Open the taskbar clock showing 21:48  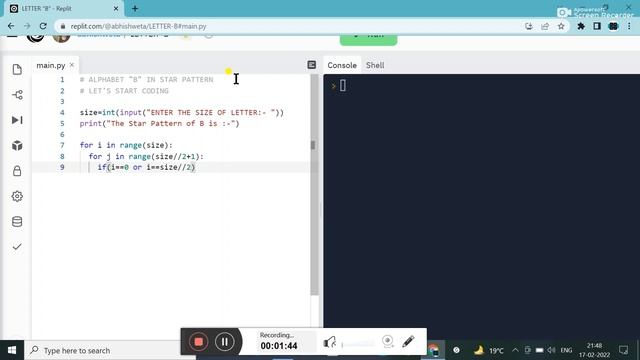[x=594, y=350]
